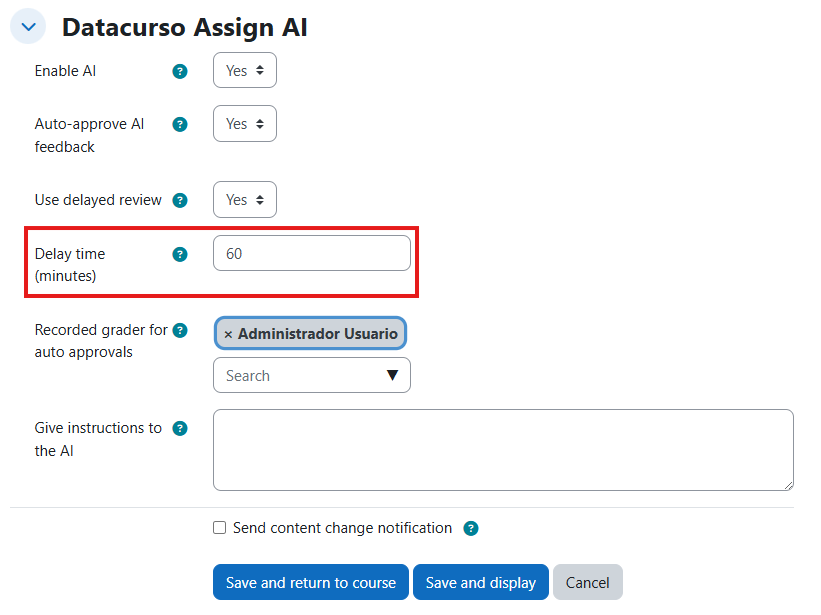Viewport: 821px width, 615px height.
Task: Click help icon next to Enable AI
Action: coord(180,71)
